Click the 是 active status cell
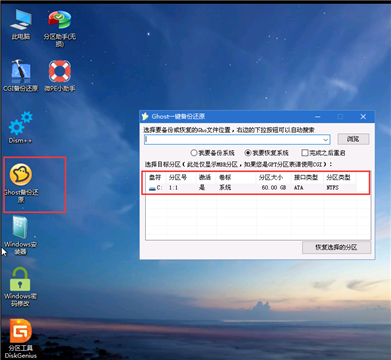Screen dimensions: 391x360 pos(202,188)
